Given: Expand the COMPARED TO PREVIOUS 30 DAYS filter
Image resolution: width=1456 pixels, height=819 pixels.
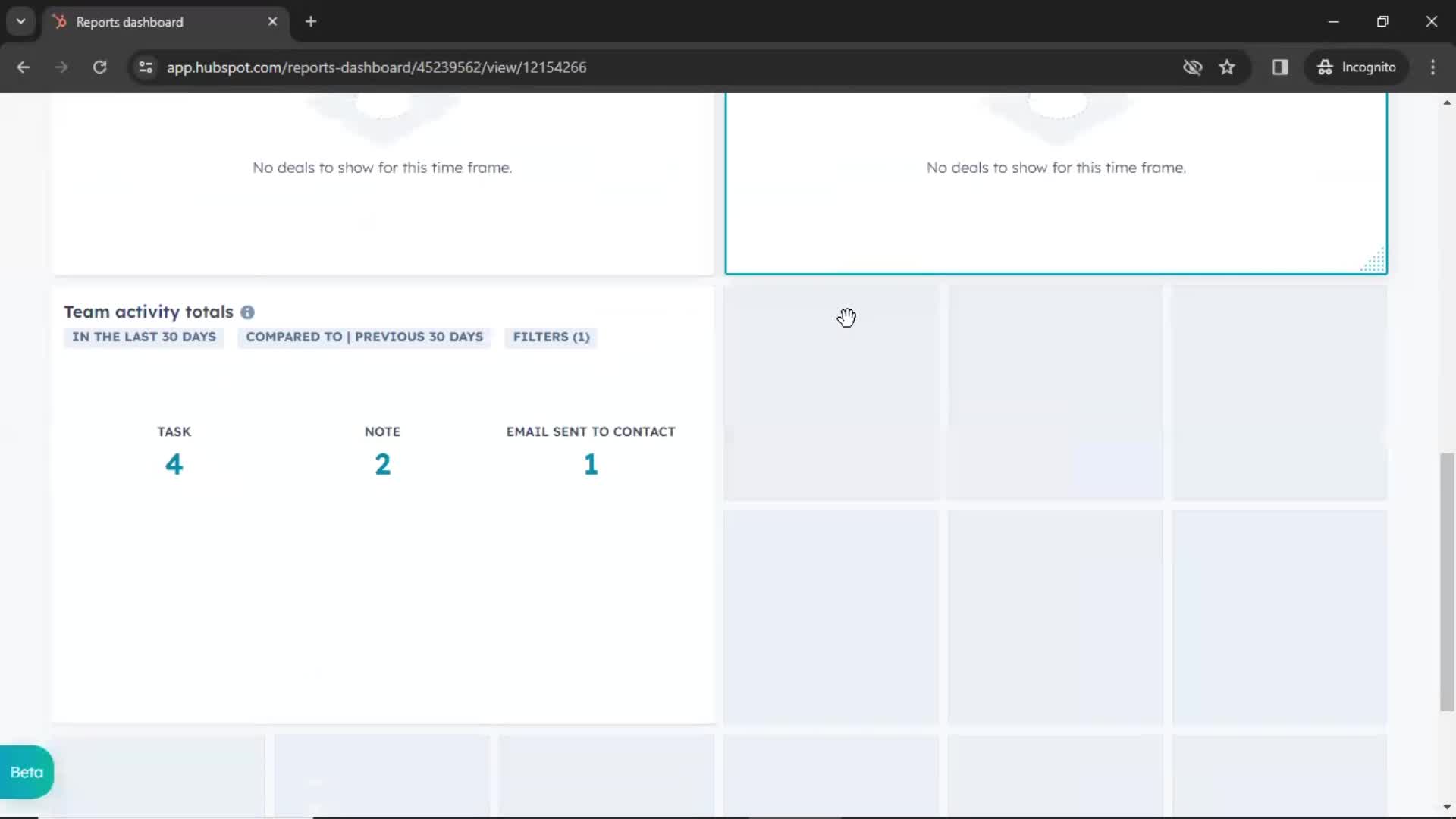Looking at the screenshot, I should [365, 337].
